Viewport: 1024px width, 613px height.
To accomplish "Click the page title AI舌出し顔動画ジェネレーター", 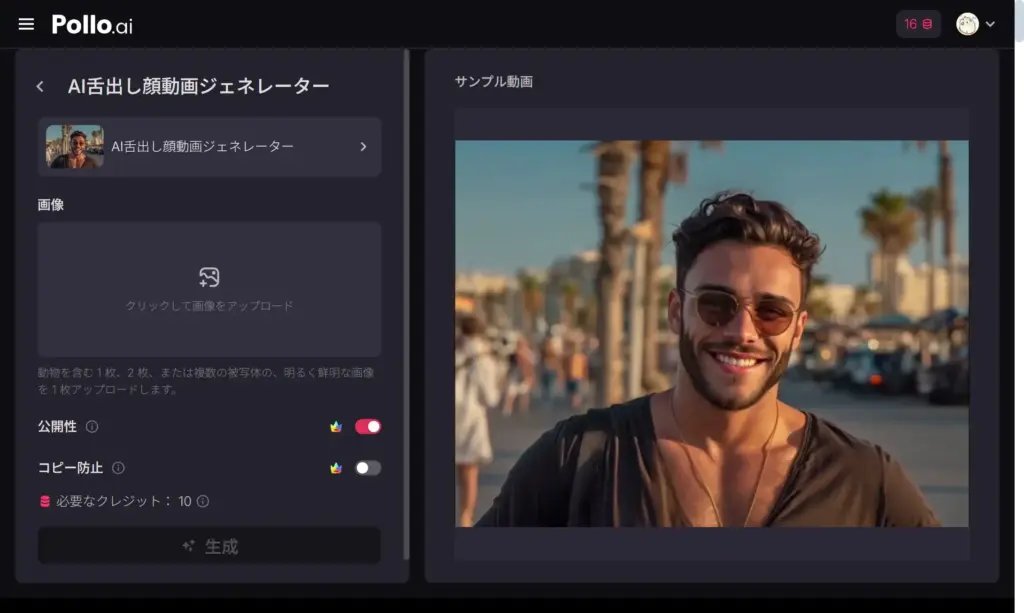I will pyautogui.click(x=199, y=86).
